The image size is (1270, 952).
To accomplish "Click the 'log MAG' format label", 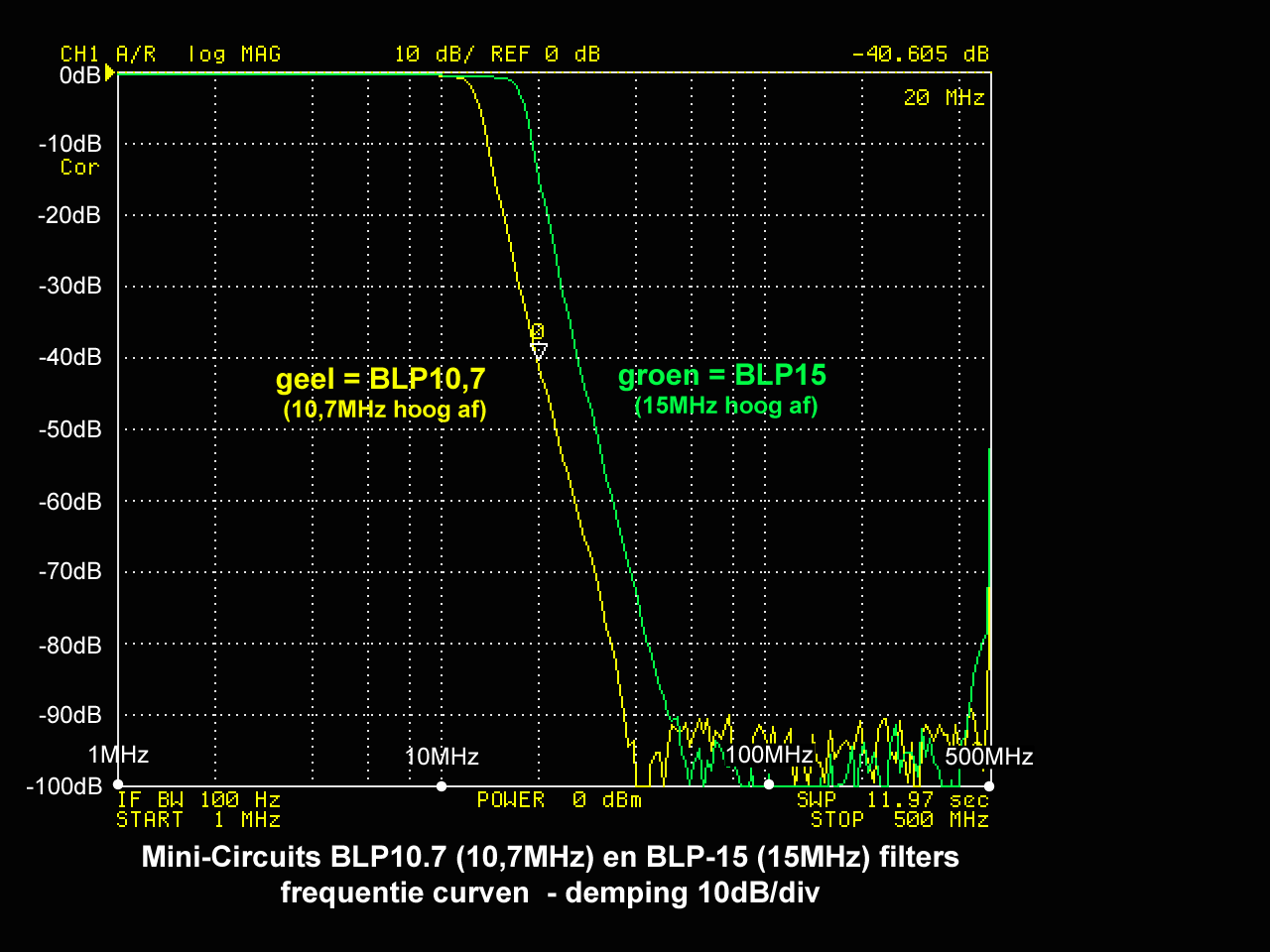I will tap(234, 54).
